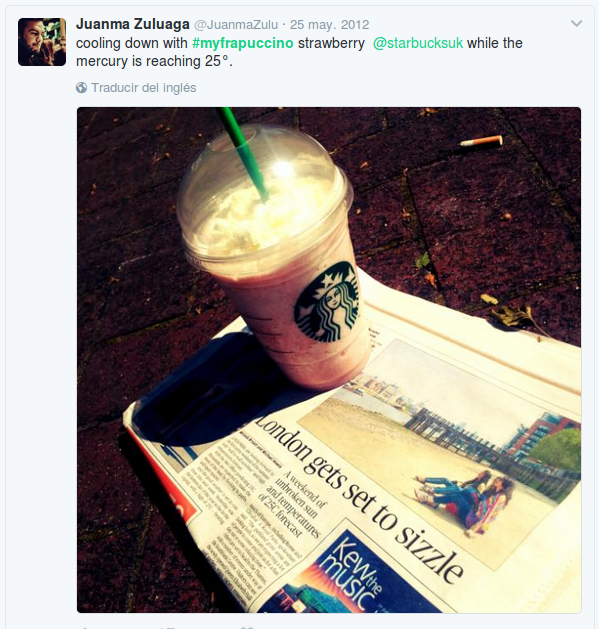Open the #myfrapuccino hashtag

[243, 43]
